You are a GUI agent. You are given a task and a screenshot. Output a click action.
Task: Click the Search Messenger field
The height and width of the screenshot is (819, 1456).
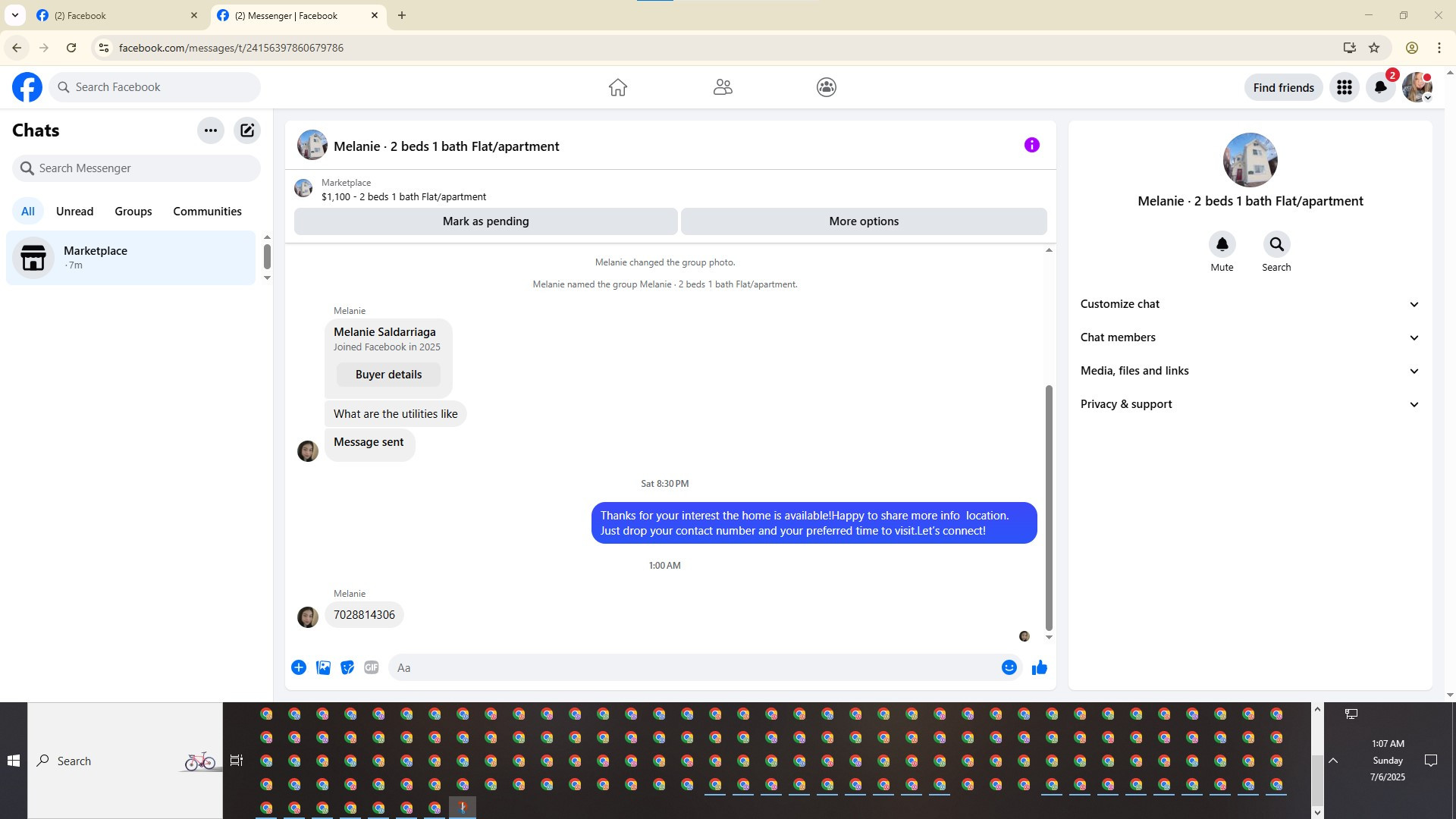click(x=136, y=168)
